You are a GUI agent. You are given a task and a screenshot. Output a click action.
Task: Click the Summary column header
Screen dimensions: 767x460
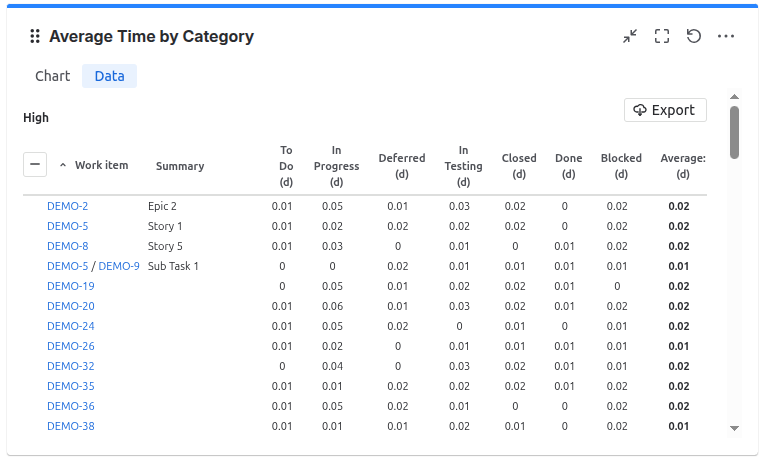coord(180,166)
